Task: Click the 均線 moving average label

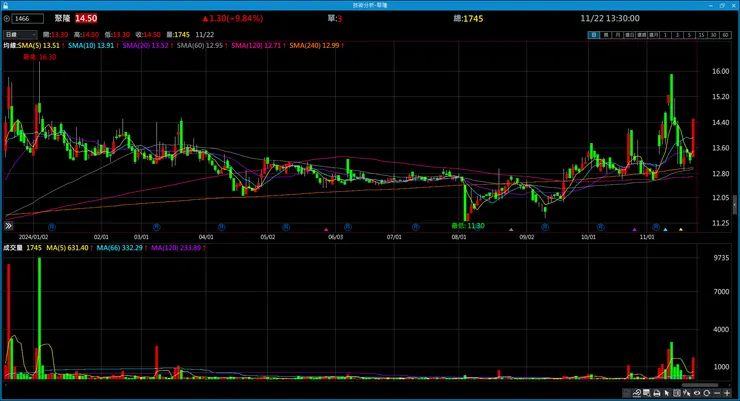Action: [x=10, y=45]
